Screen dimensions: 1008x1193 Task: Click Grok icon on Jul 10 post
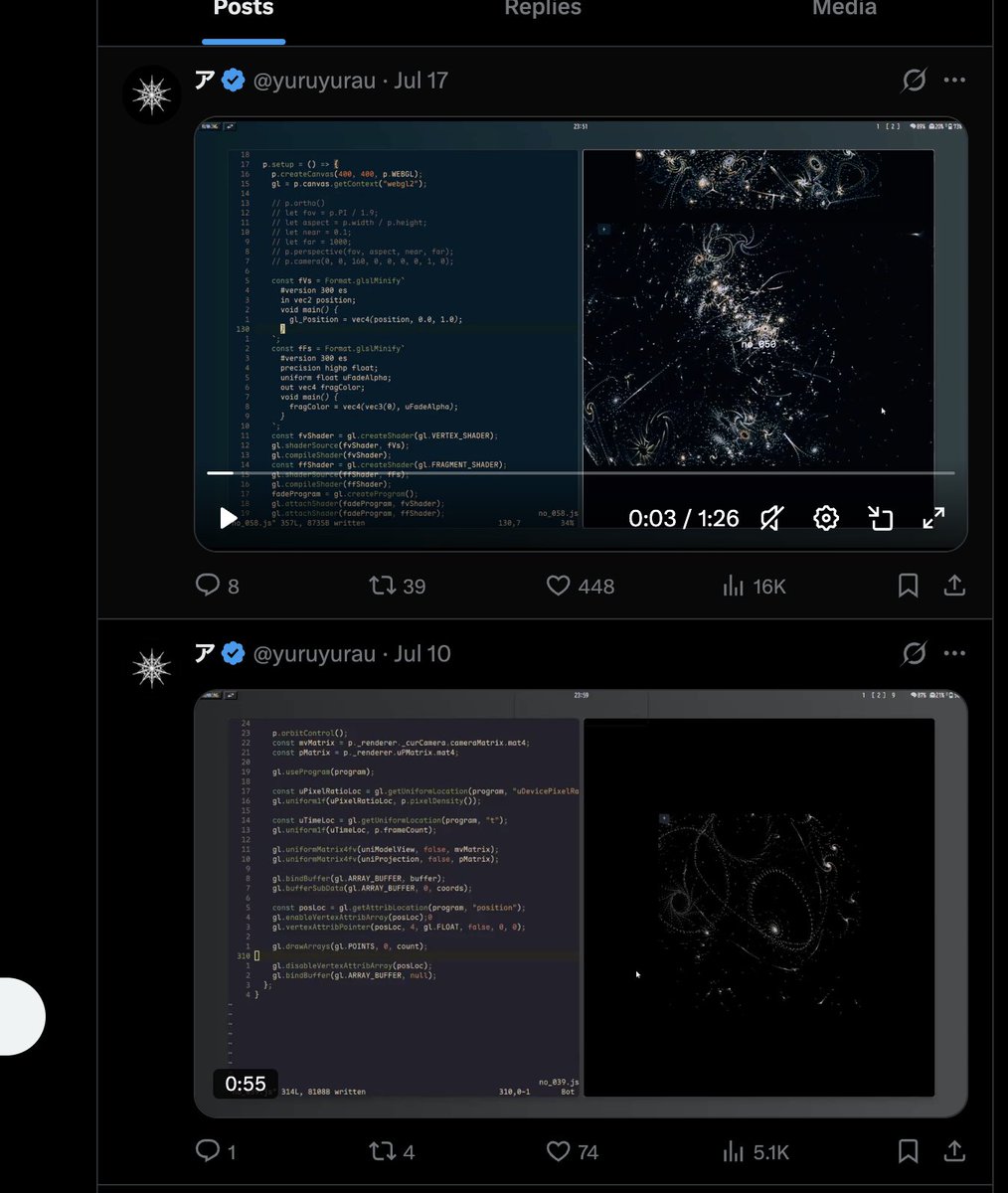[914, 654]
